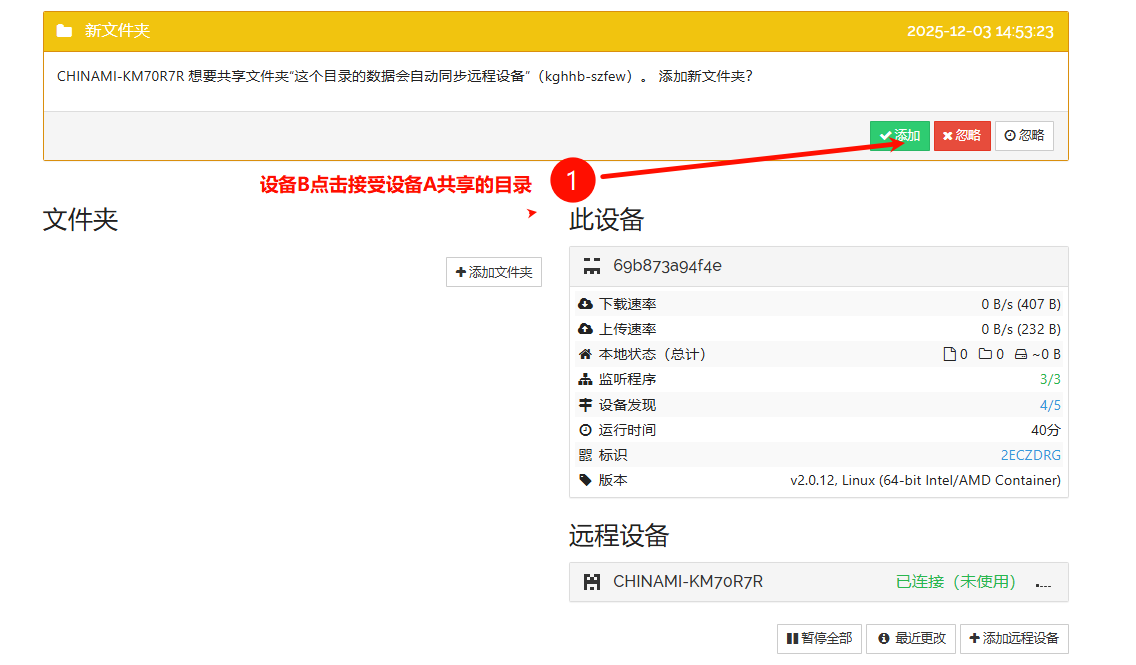Click the download cloud icon beside 下载速率

586,304
